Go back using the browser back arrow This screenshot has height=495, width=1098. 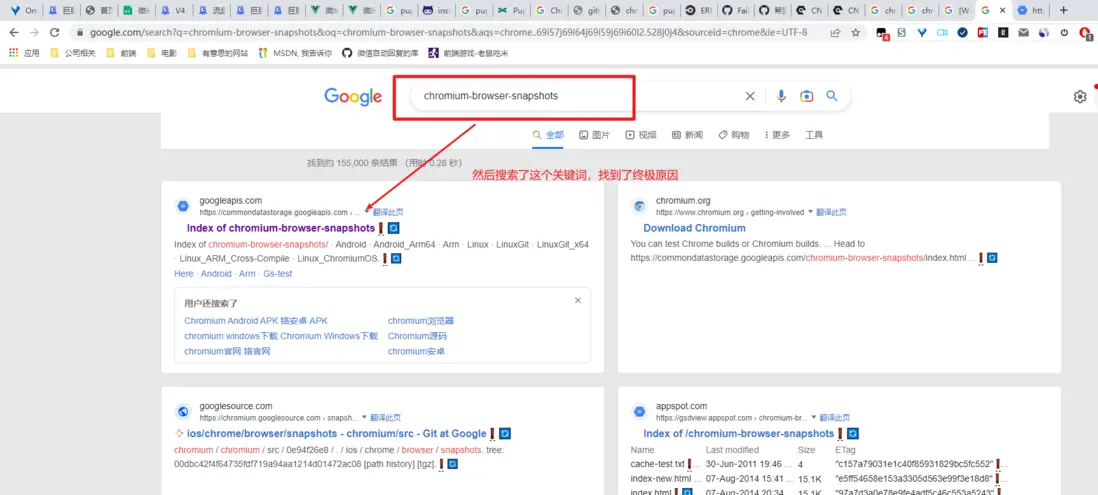coord(15,33)
